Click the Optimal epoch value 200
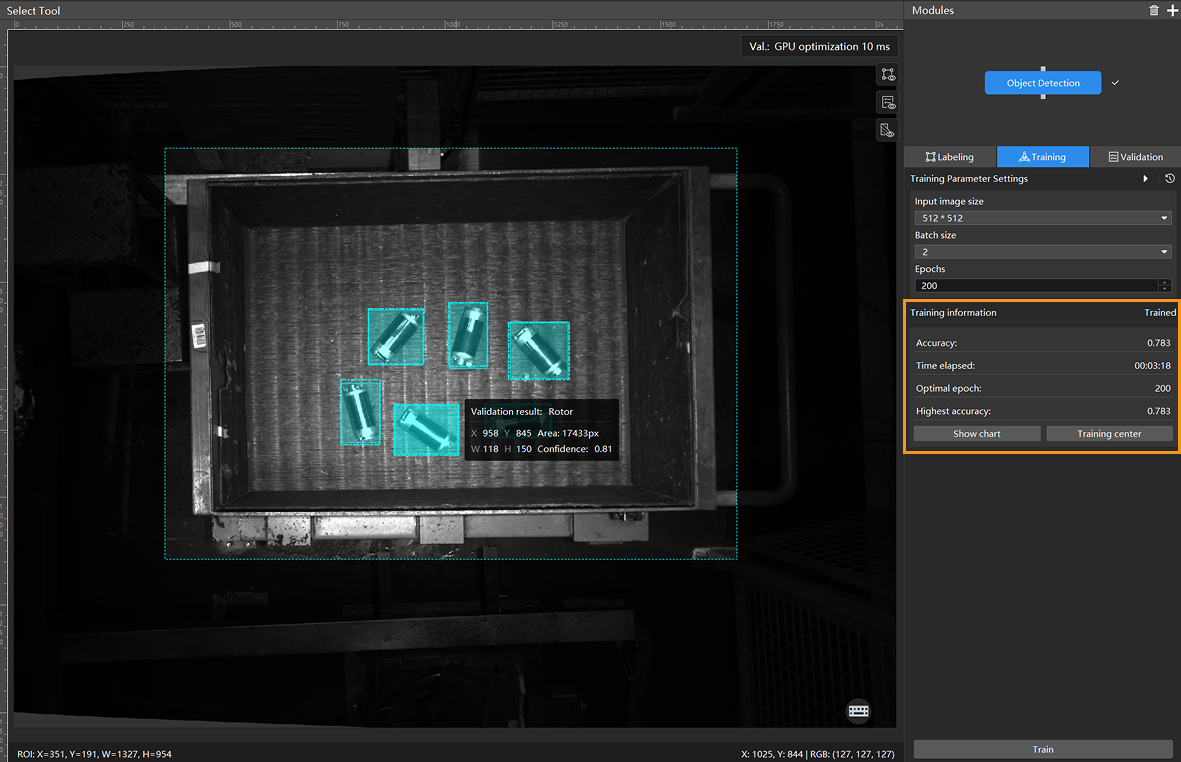1181x762 pixels. [1162, 389]
